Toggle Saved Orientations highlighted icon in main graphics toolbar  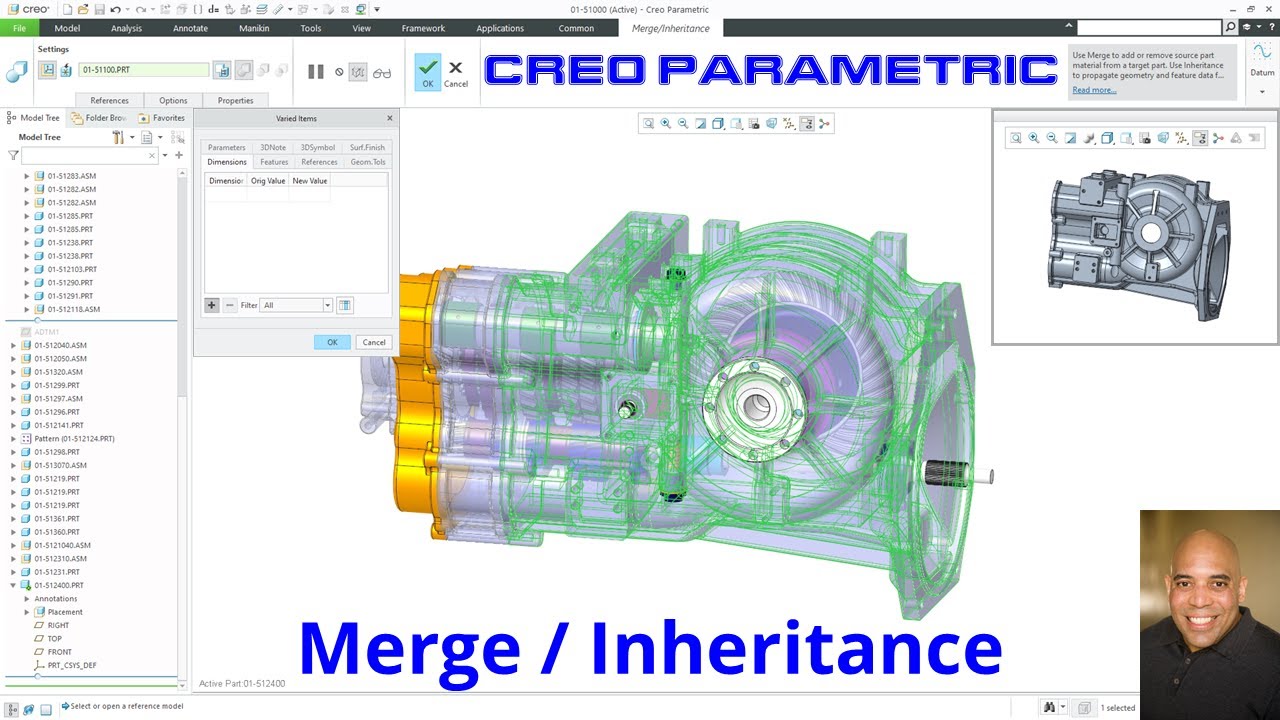[x=806, y=123]
